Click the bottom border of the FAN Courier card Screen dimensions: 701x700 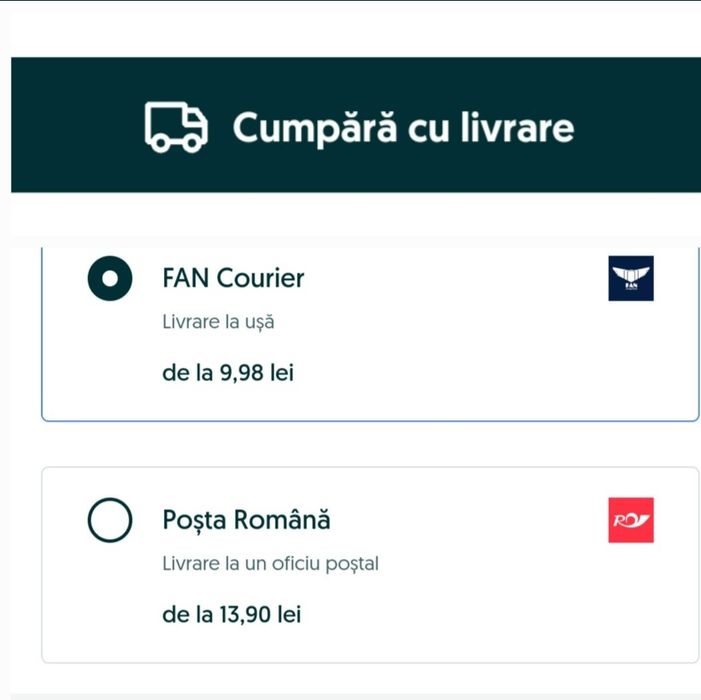370,421
